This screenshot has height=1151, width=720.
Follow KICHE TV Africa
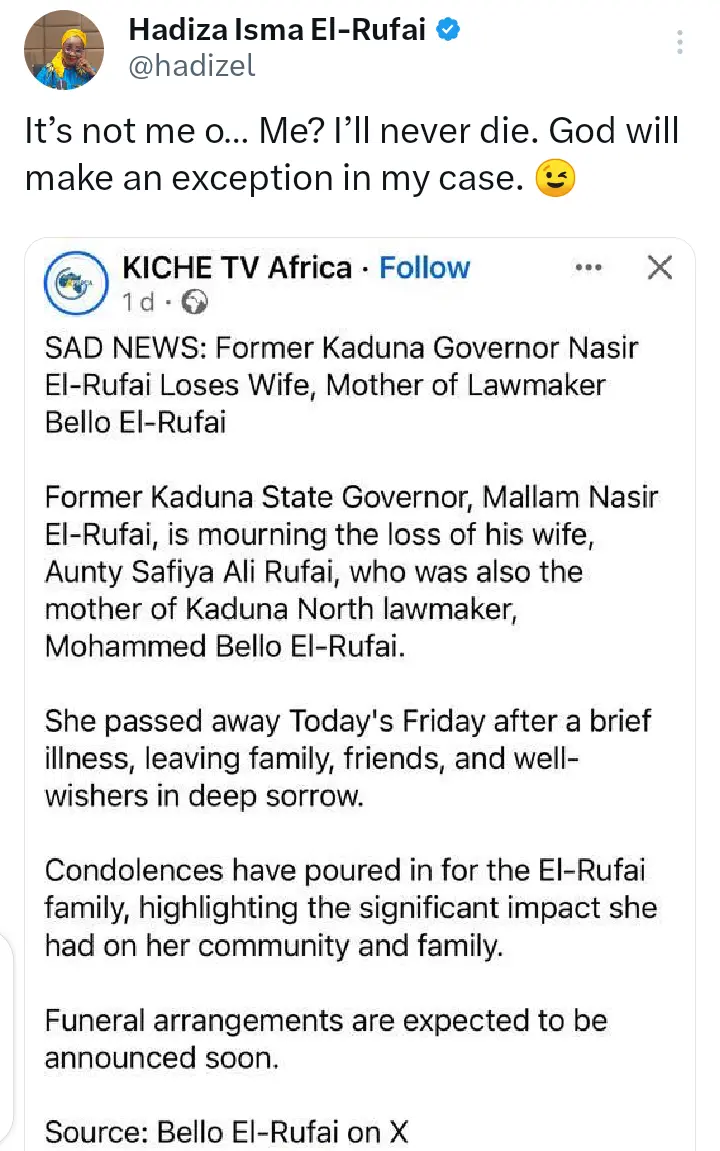coord(424,268)
